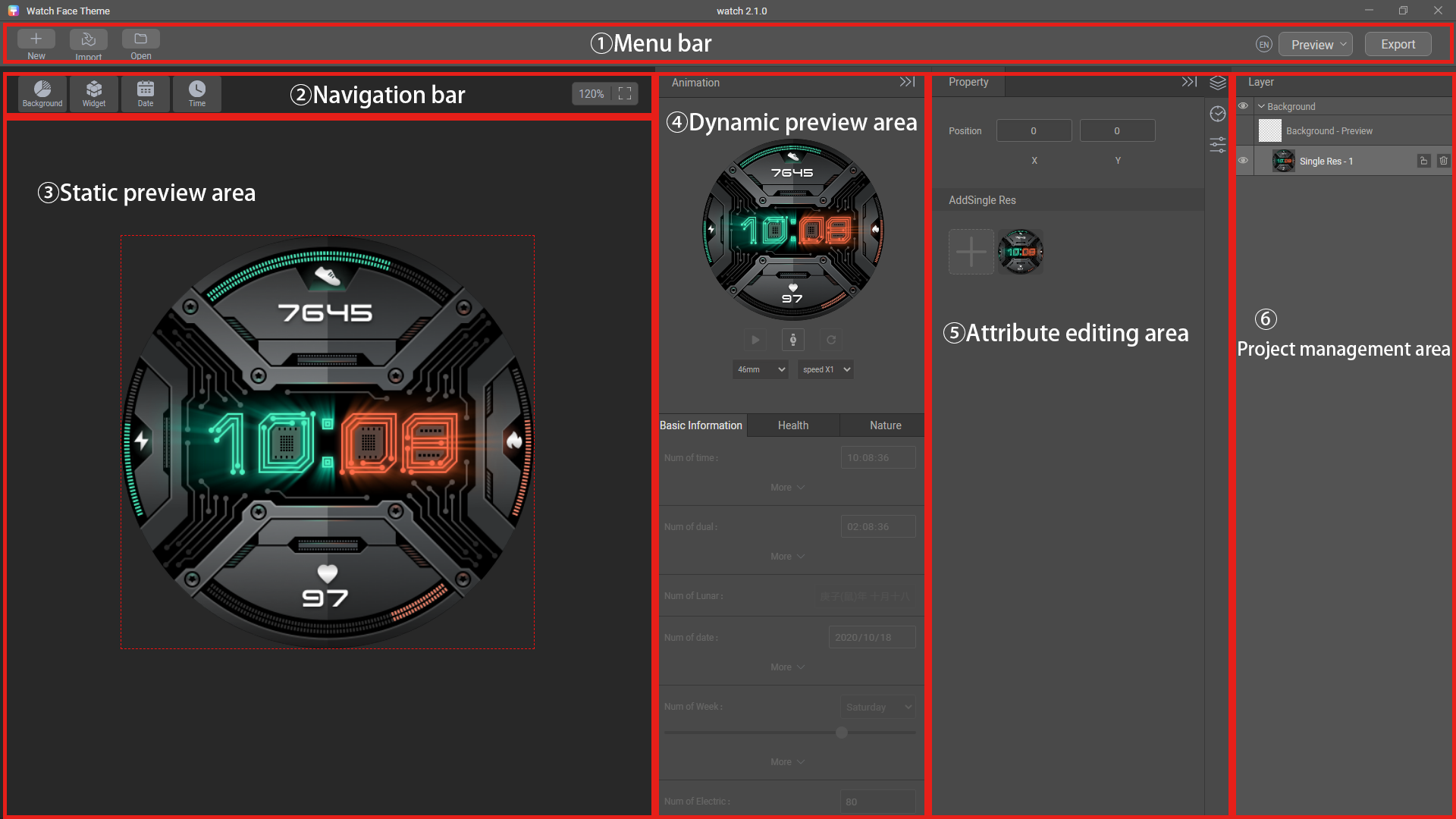Switch to the Health tab
This screenshot has height=819, width=1456.
(793, 425)
